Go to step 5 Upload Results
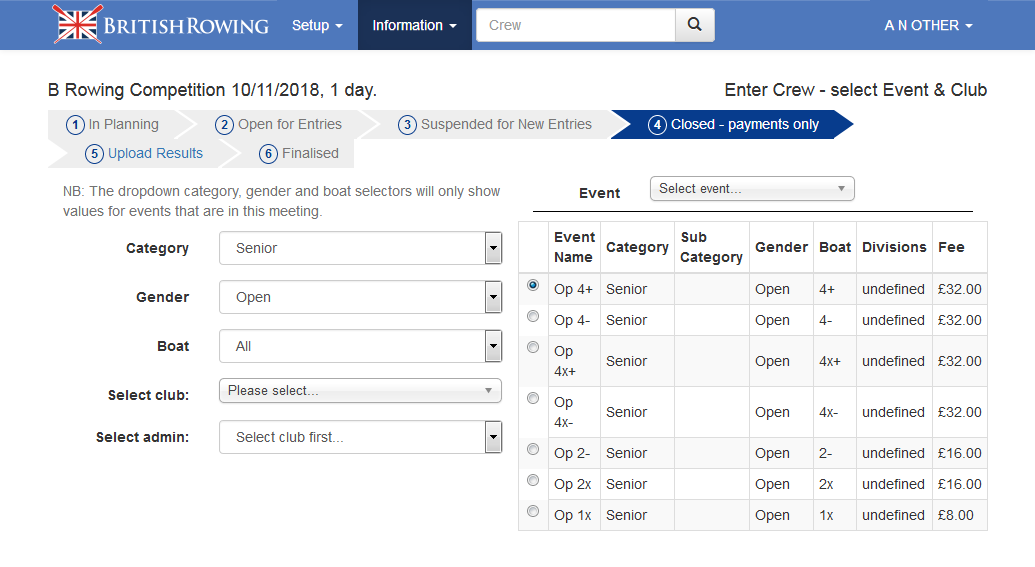The image size is (1035, 567). [145, 154]
